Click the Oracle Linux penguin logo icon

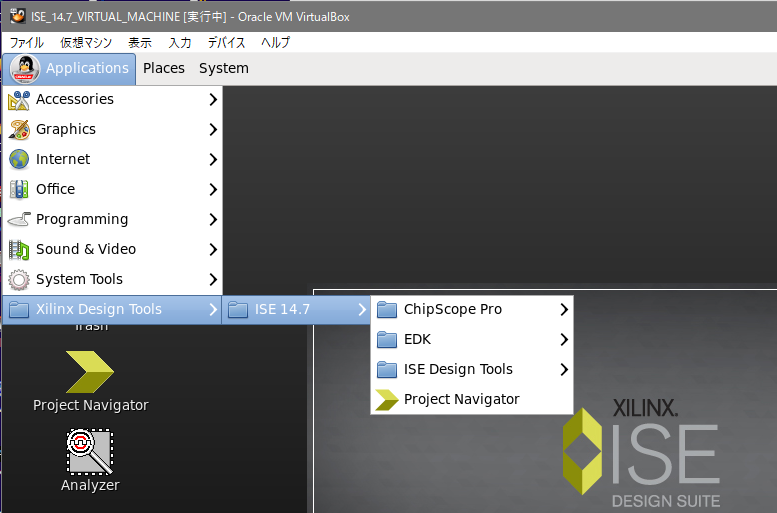[24, 69]
